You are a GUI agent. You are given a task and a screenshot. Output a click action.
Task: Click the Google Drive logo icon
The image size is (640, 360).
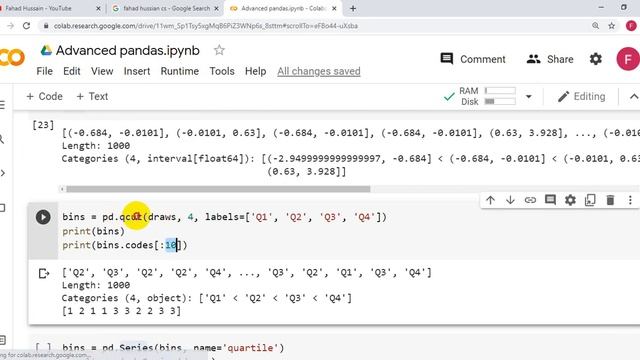point(46,50)
